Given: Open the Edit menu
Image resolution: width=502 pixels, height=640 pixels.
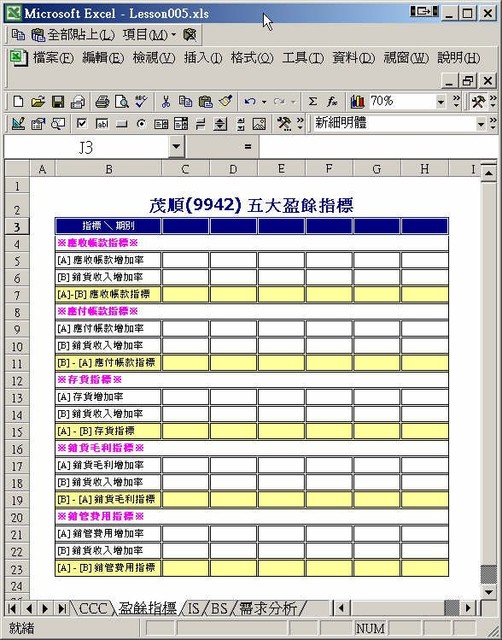Looking at the screenshot, I should click(x=103, y=58).
